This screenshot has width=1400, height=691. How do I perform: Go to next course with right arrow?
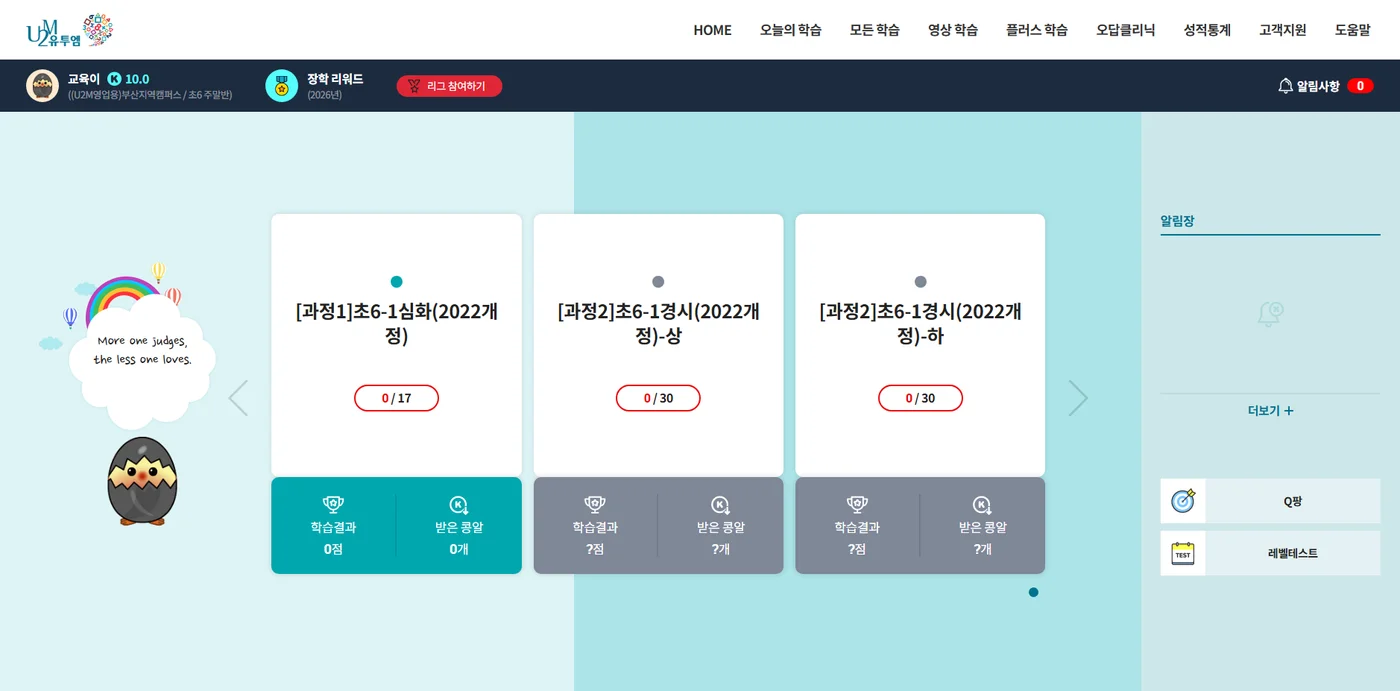click(x=1078, y=398)
